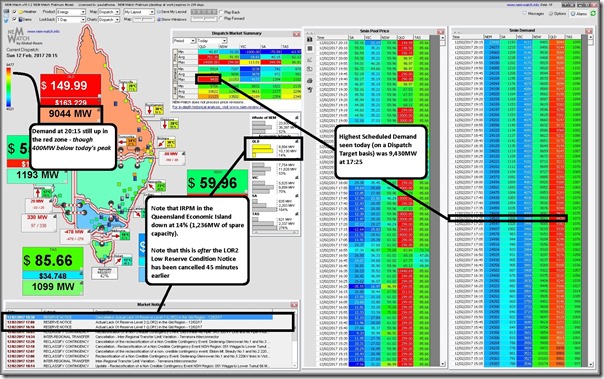
Task: Click the 5min Demand table vertical scrollbar
Action: coord(591,200)
